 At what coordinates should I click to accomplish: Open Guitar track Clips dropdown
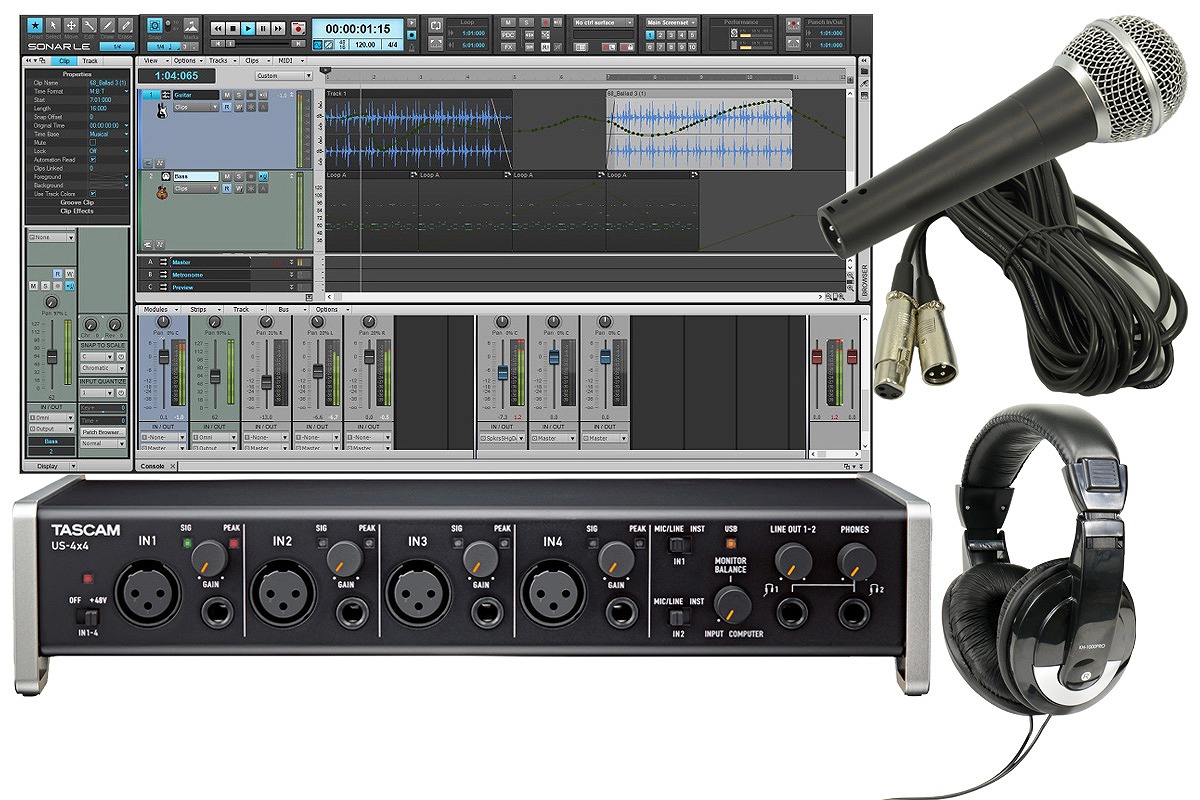tap(195, 106)
